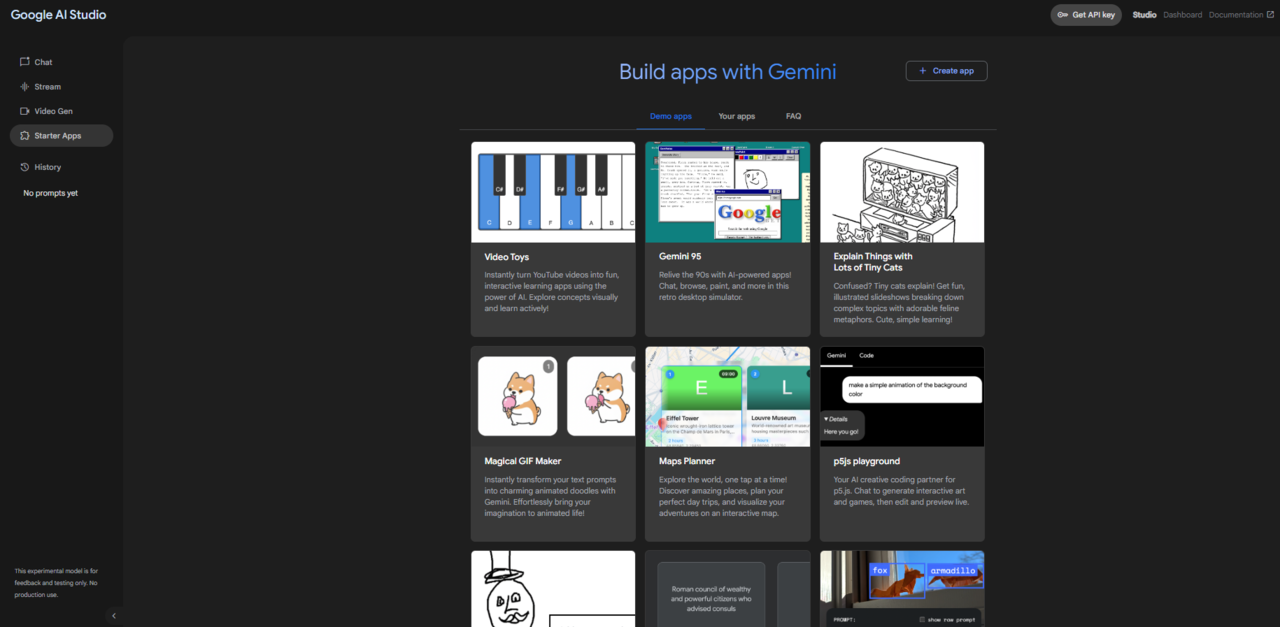The width and height of the screenshot is (1280, 627).
Task: Open the Video Toys piano keyboard thumbnail
Action: [553, 192]
